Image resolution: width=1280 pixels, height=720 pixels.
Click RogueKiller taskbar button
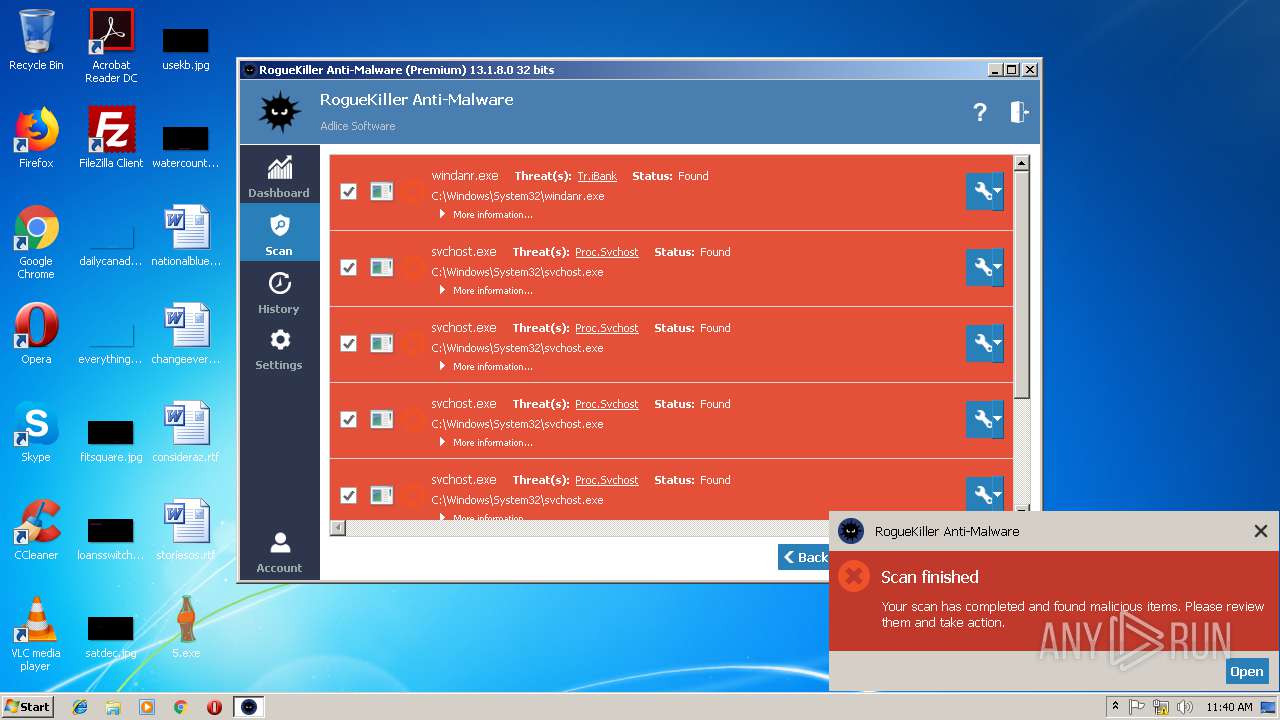249,707
